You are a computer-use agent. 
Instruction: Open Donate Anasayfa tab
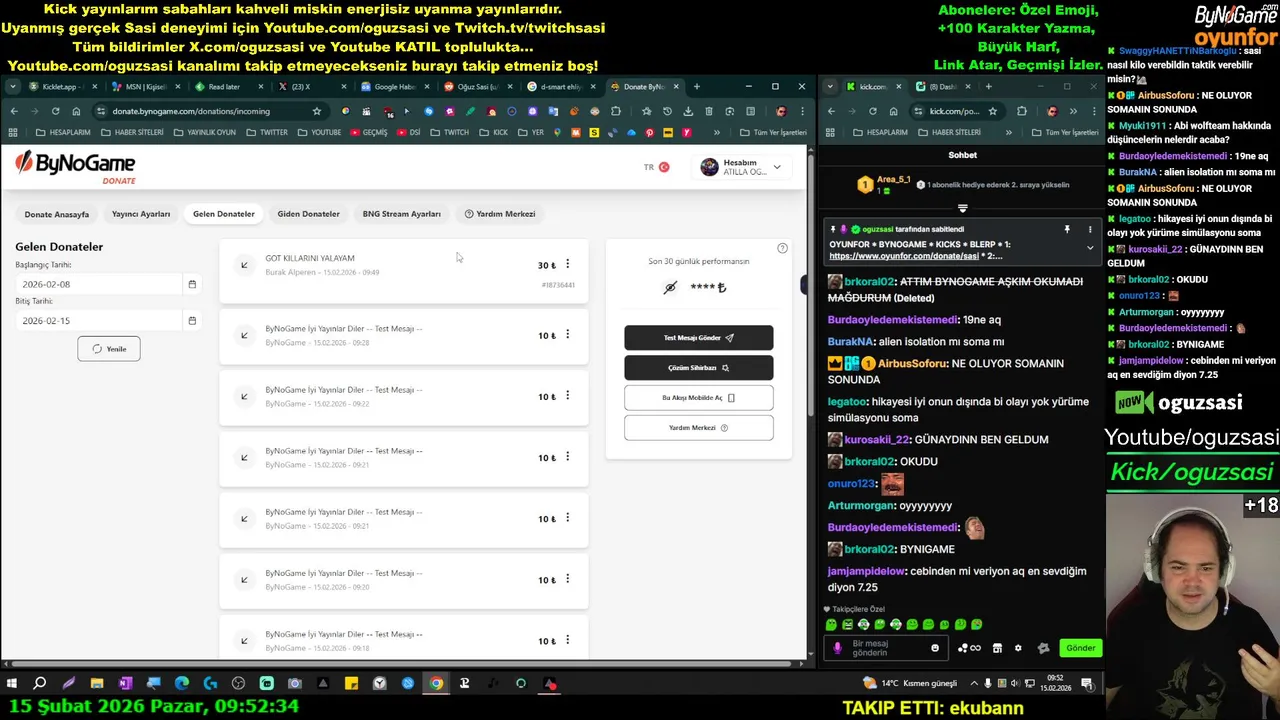click(57, 214)
